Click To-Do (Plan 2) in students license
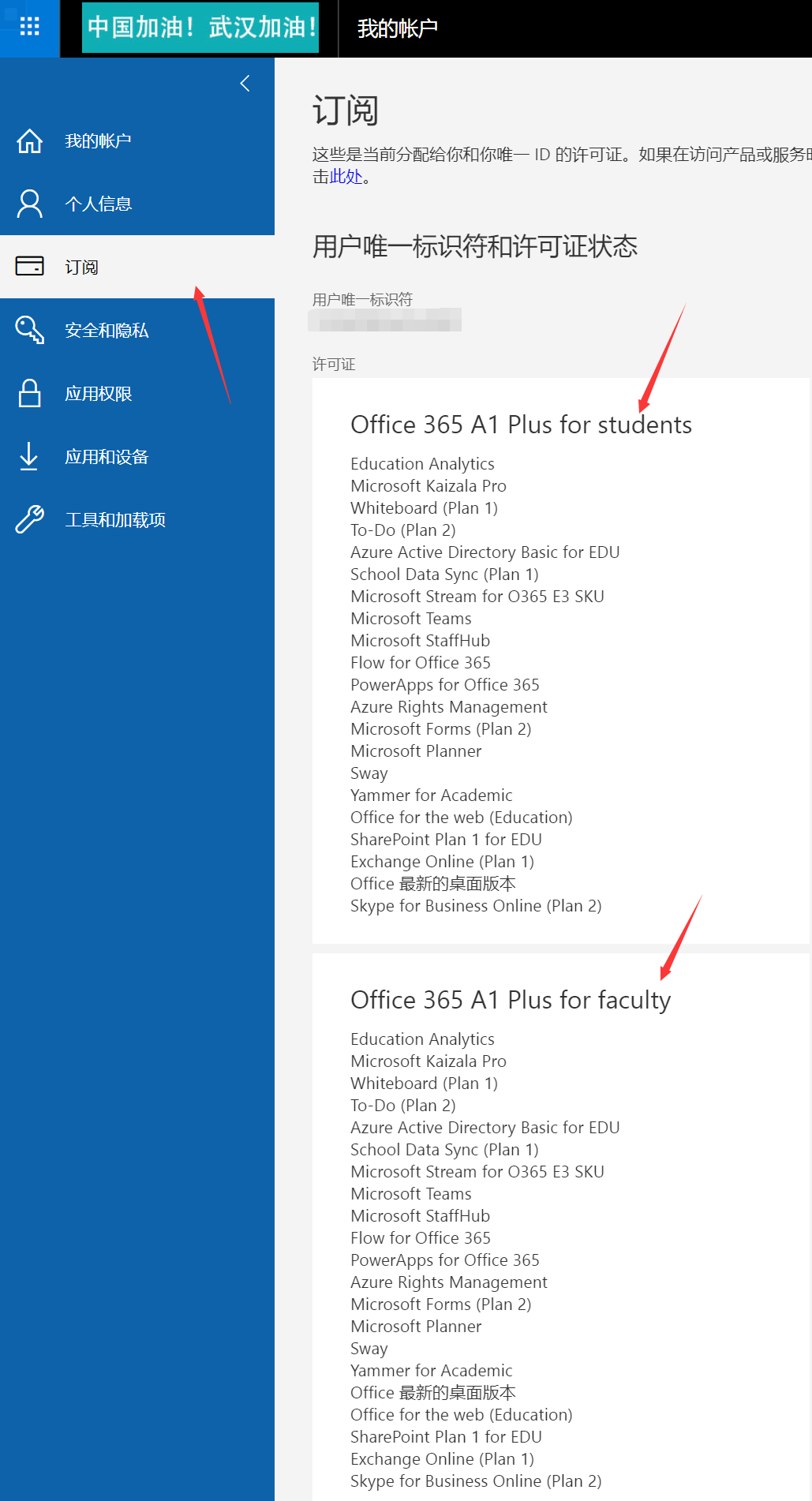 point(403,530)
